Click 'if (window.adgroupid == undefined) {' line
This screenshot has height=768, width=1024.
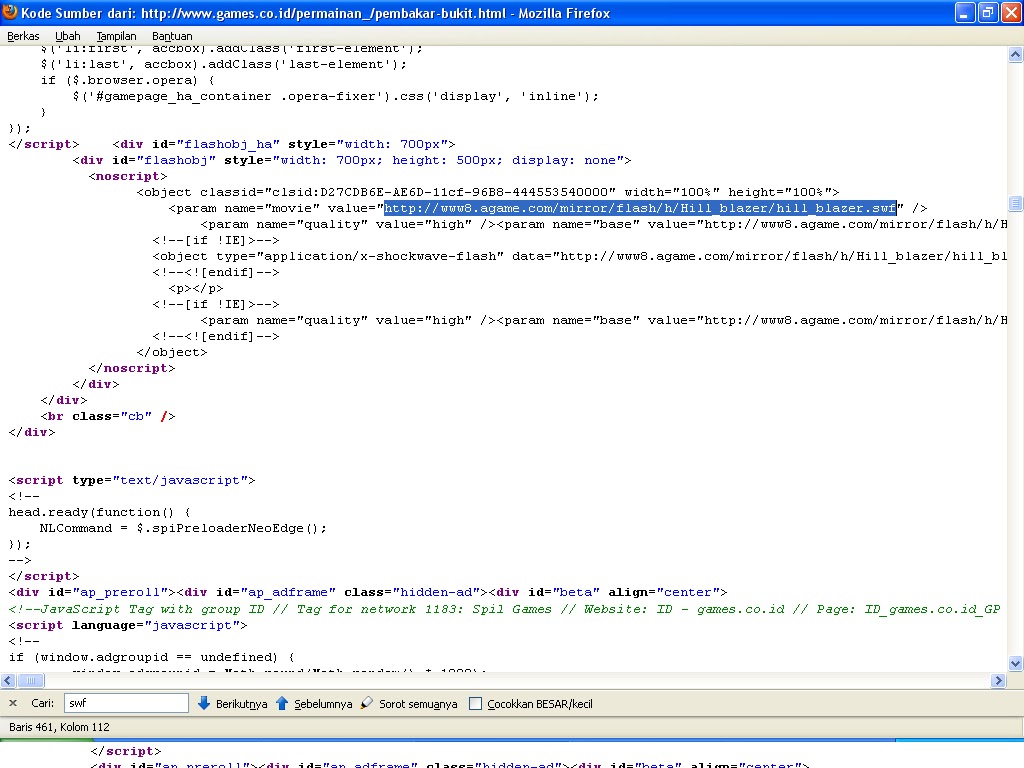[152, 657]
